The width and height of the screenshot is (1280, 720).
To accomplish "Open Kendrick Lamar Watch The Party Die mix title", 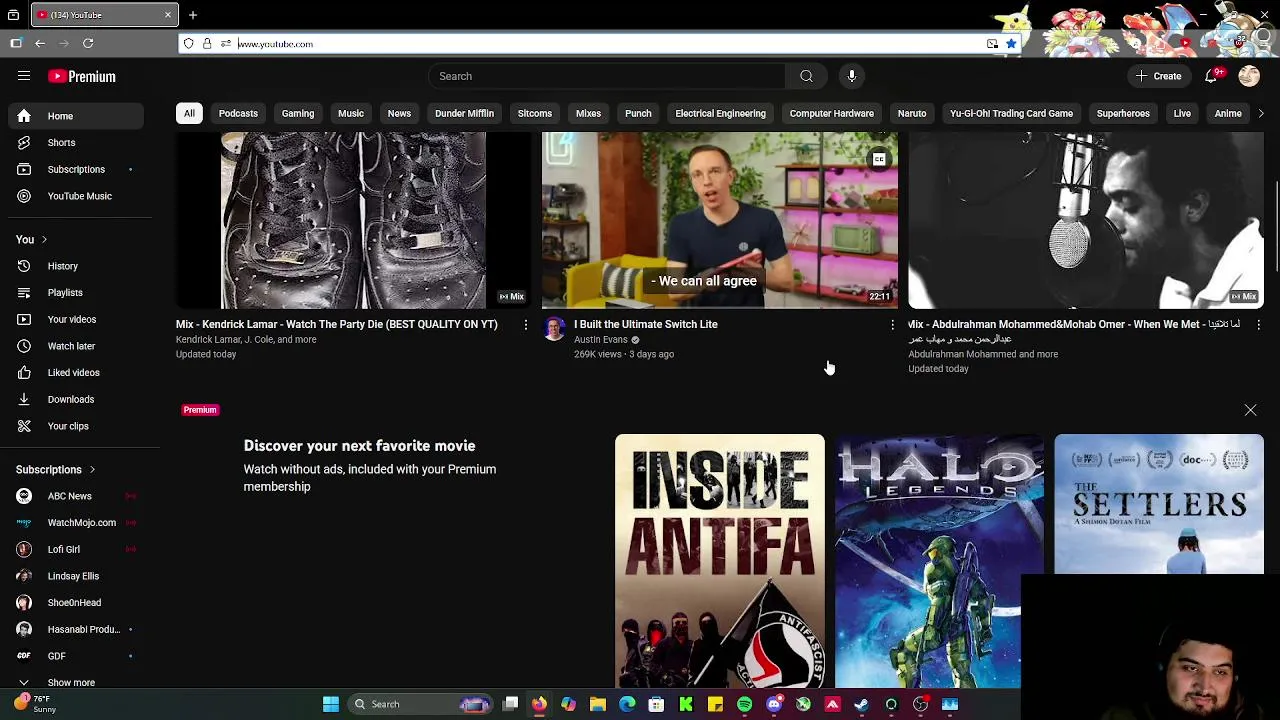I will pos(337,324).
